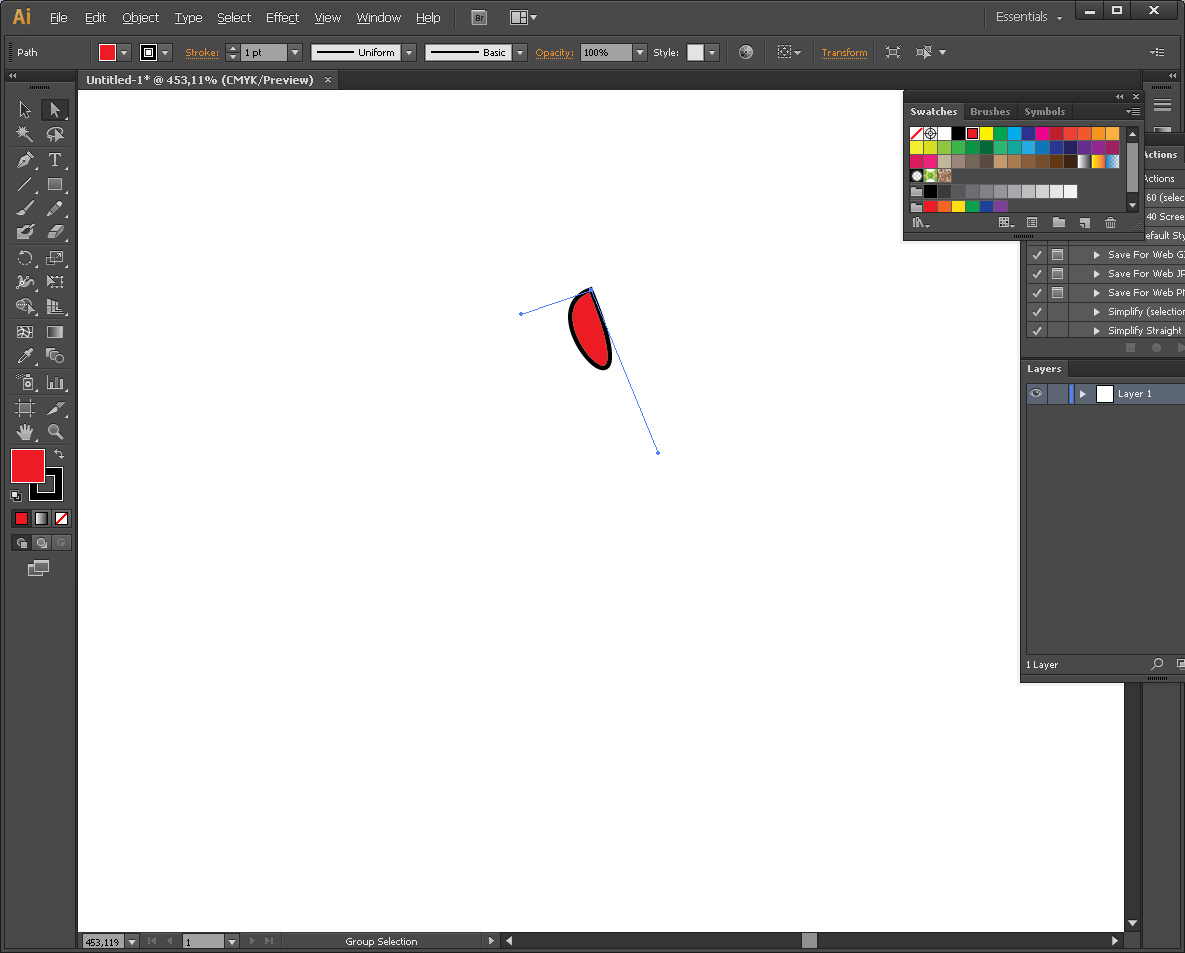The height and width of the screenshot is (953, 1185).
Task: Open the File menu
Action: 58,17
